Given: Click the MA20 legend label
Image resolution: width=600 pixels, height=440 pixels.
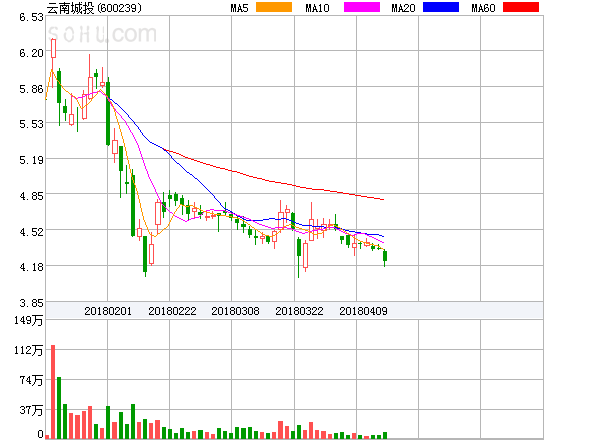Looking at the screenshot, I should click(403, 8).
